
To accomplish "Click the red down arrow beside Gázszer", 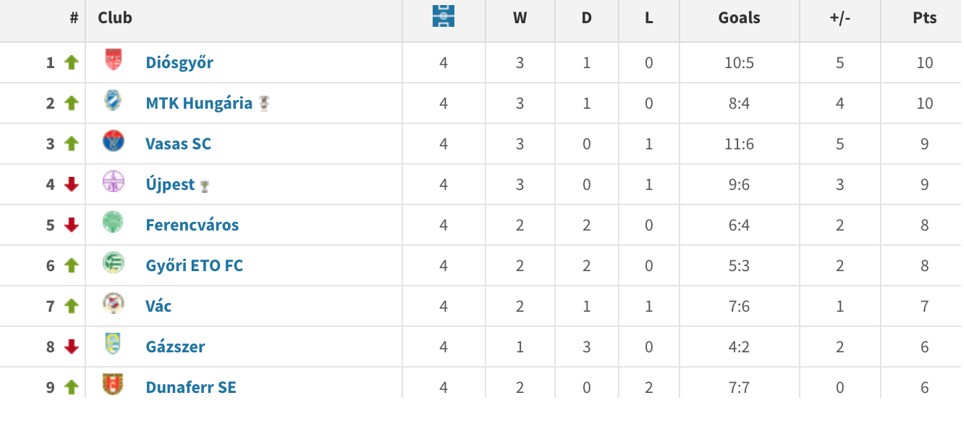I will pos(71,347).
